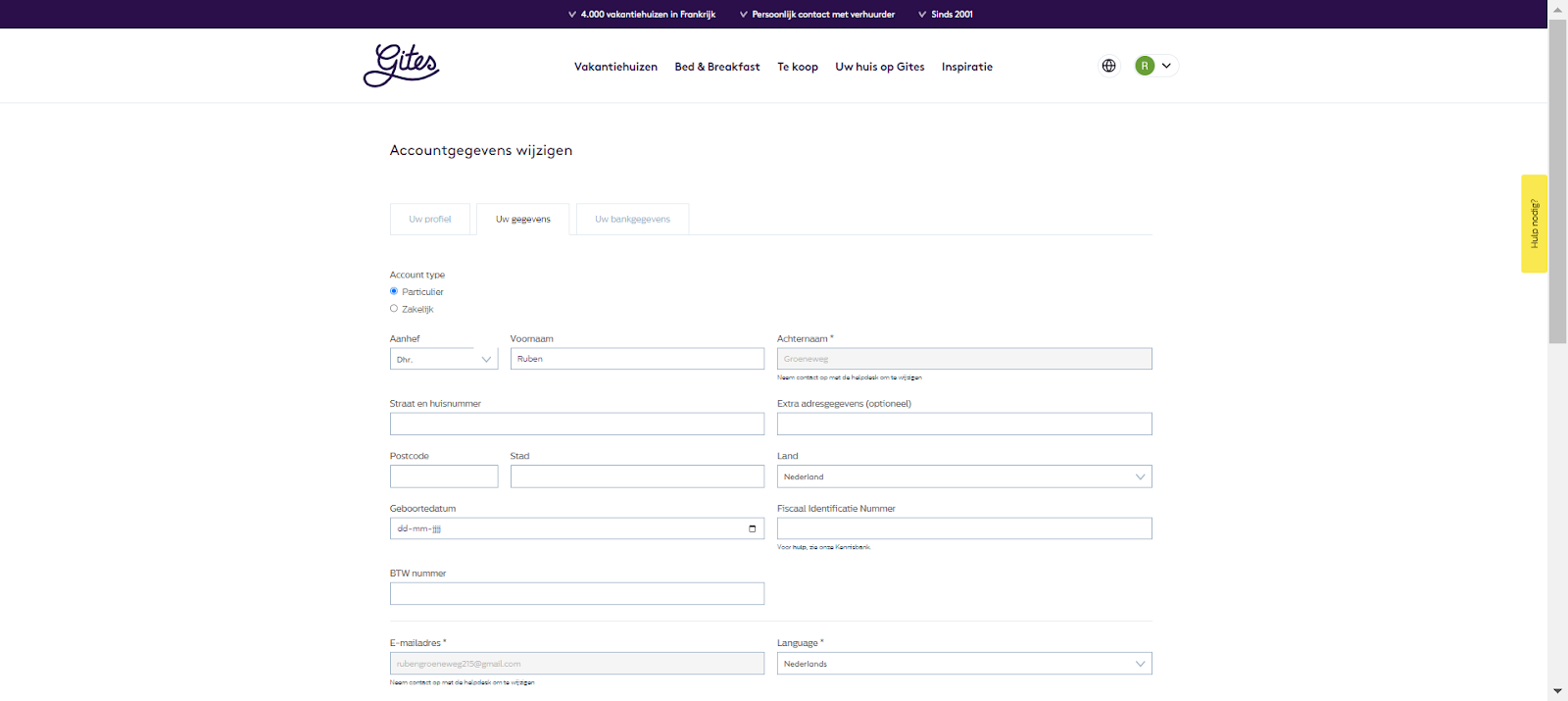
Task: Click the yellow Hulp nodig? button
Action: [1534, 224]
